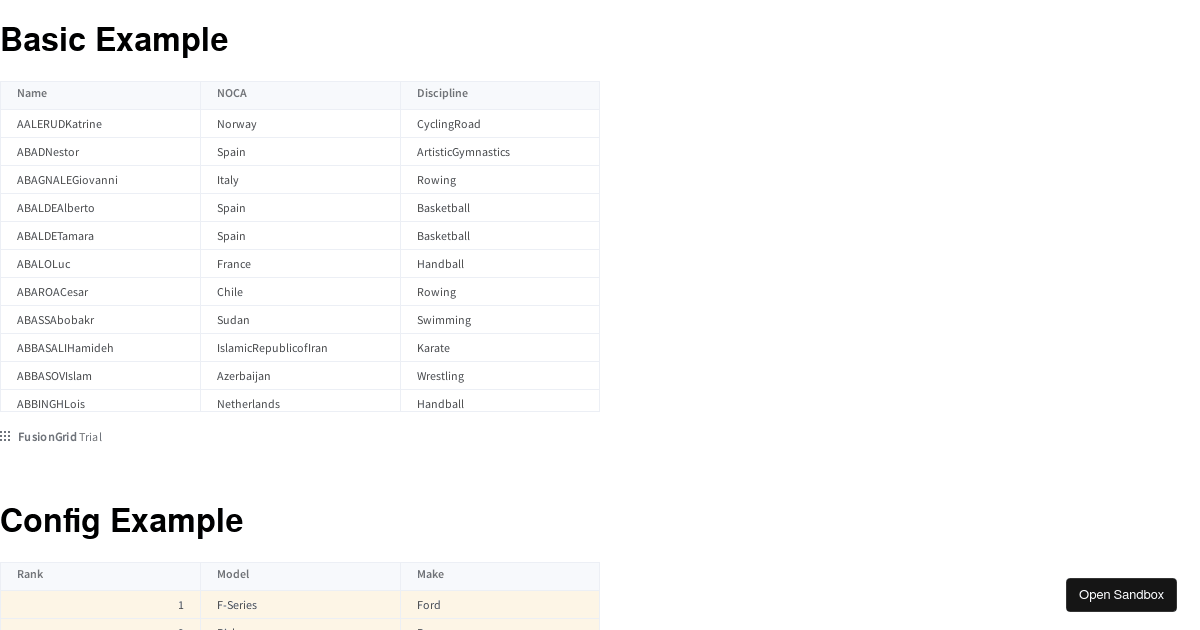Click the Rank column header

click(30, 575)
